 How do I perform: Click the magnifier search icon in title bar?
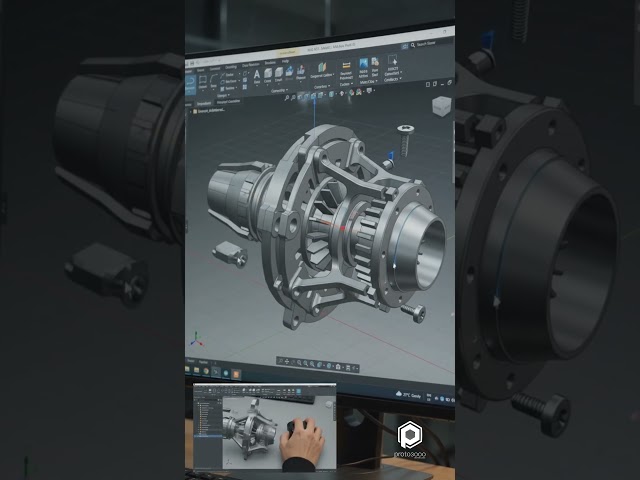click(x=413, y=45)
